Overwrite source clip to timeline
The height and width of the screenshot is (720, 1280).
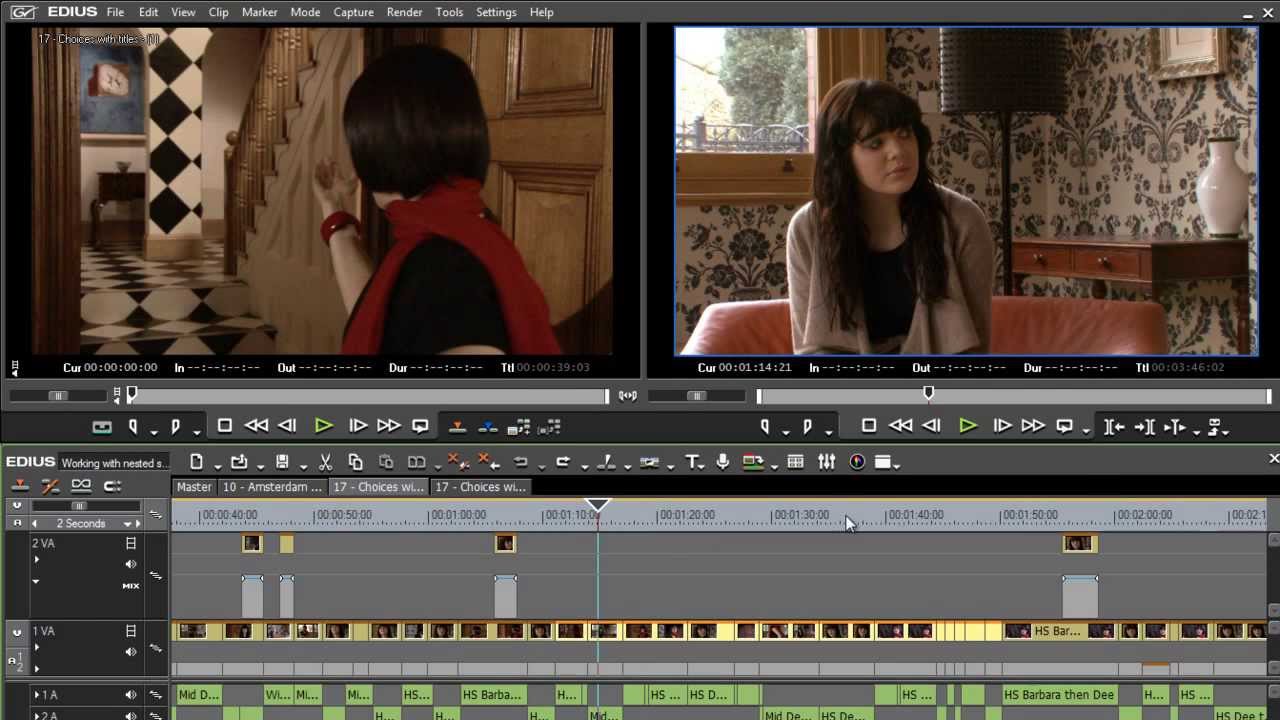tap(488, 427)
